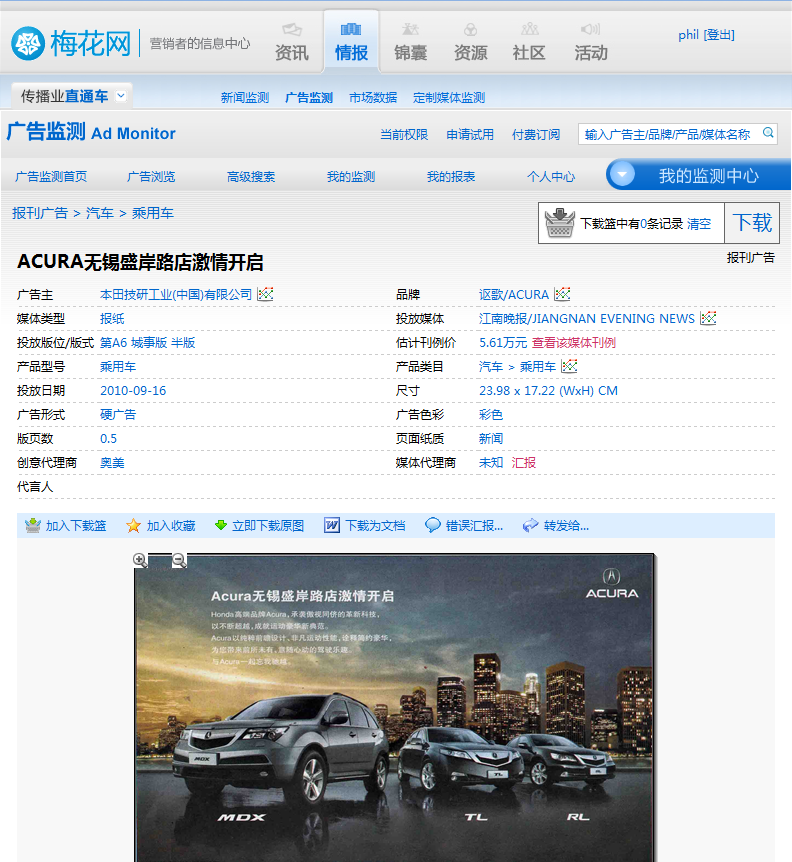The image size is (792, 862).
Task: Click the 加入下载篮 text link
Action: click(76, 526)
